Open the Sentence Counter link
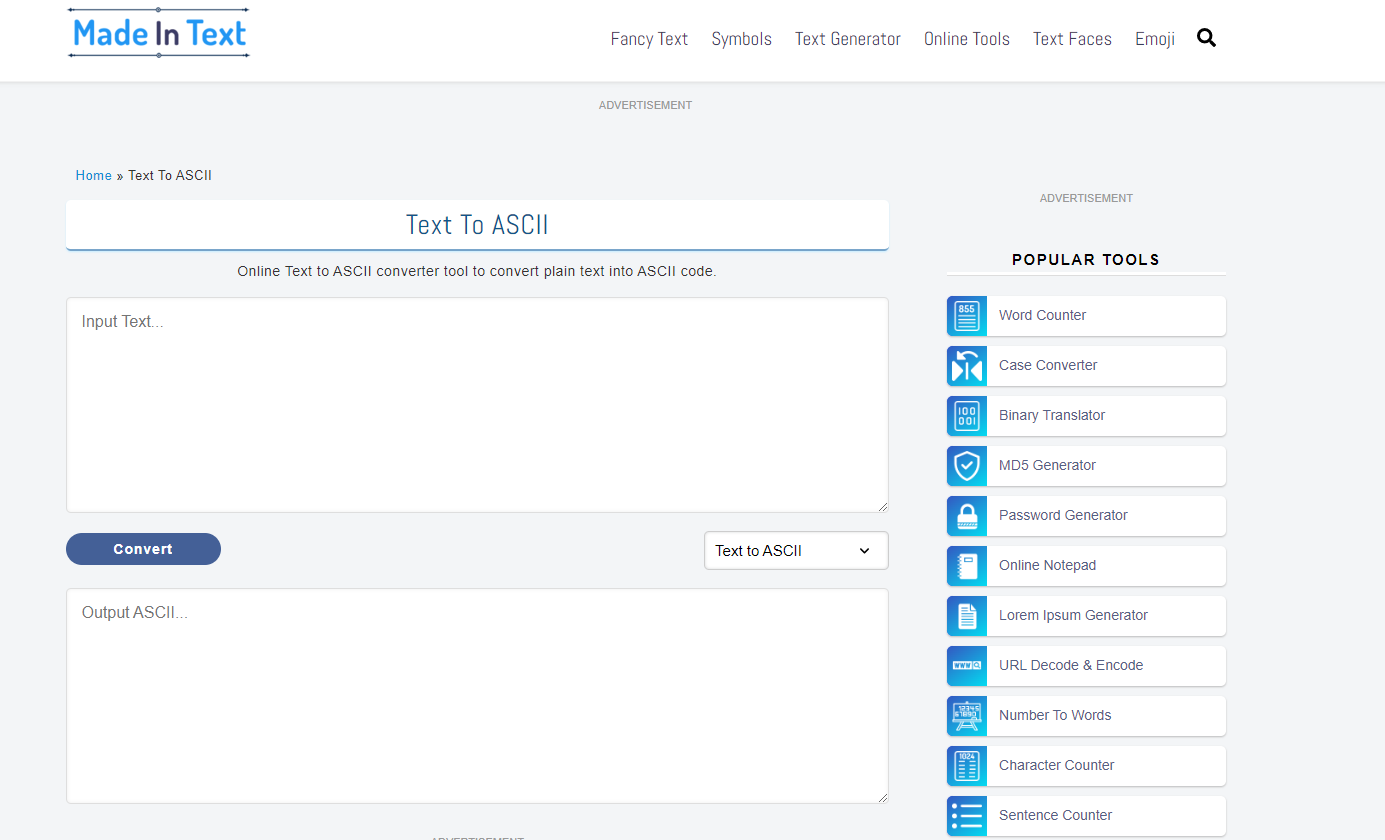Viewport: 1385px width, 840px height. (x=1055, y=815)
